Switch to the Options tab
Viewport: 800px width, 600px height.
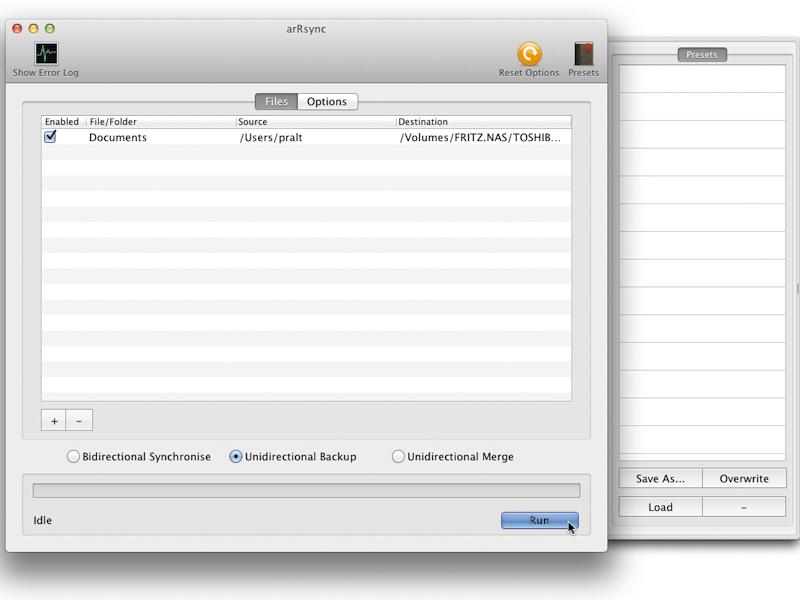[327, 102]
